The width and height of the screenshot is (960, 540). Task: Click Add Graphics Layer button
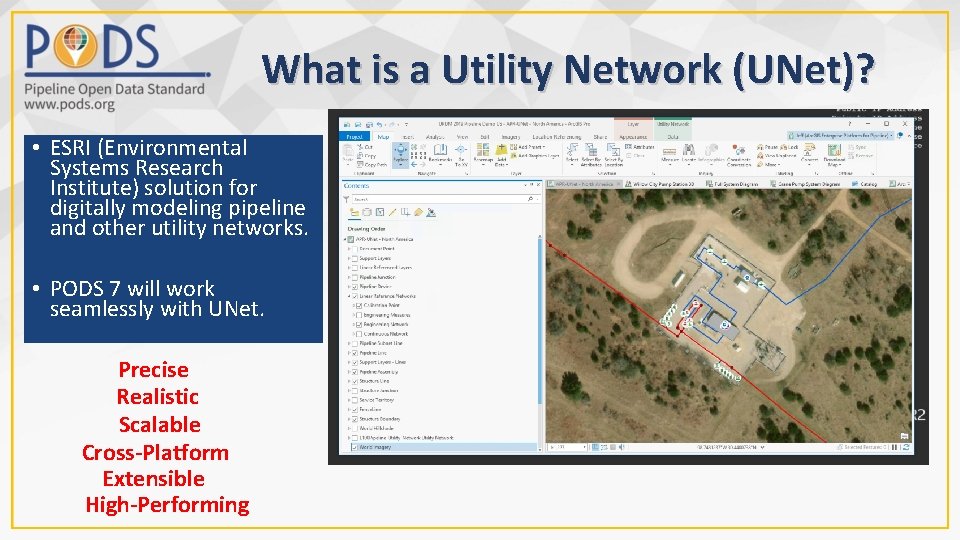[535, 156]
